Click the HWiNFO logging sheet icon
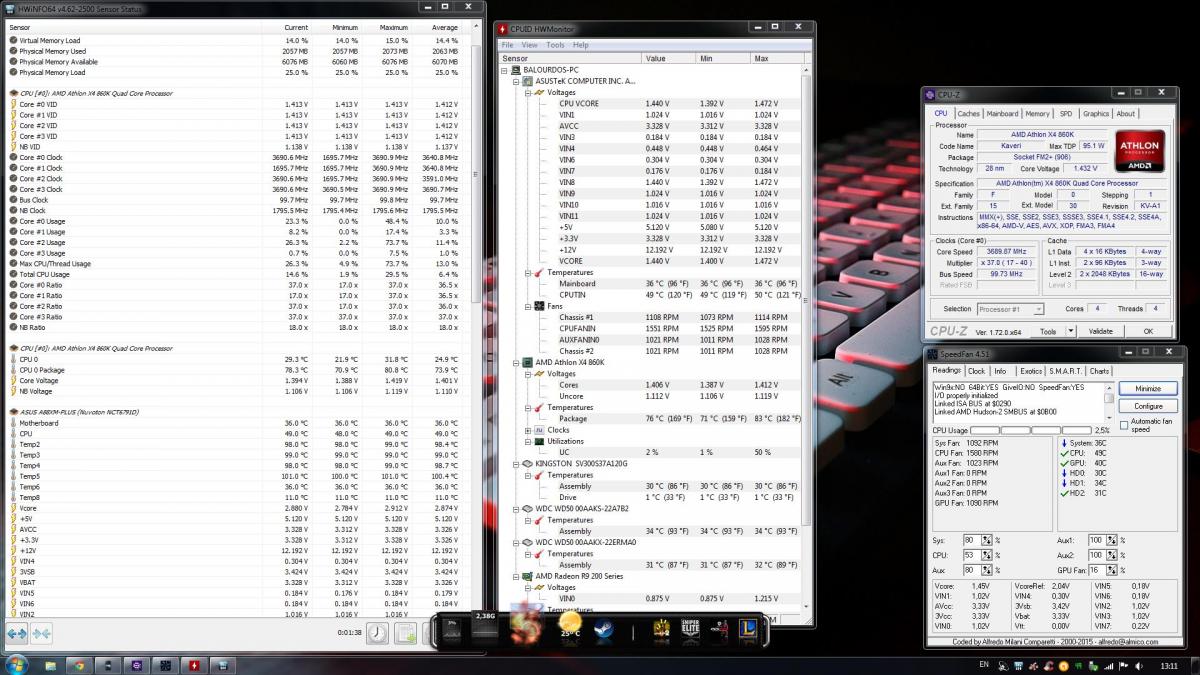 [405, 632]
